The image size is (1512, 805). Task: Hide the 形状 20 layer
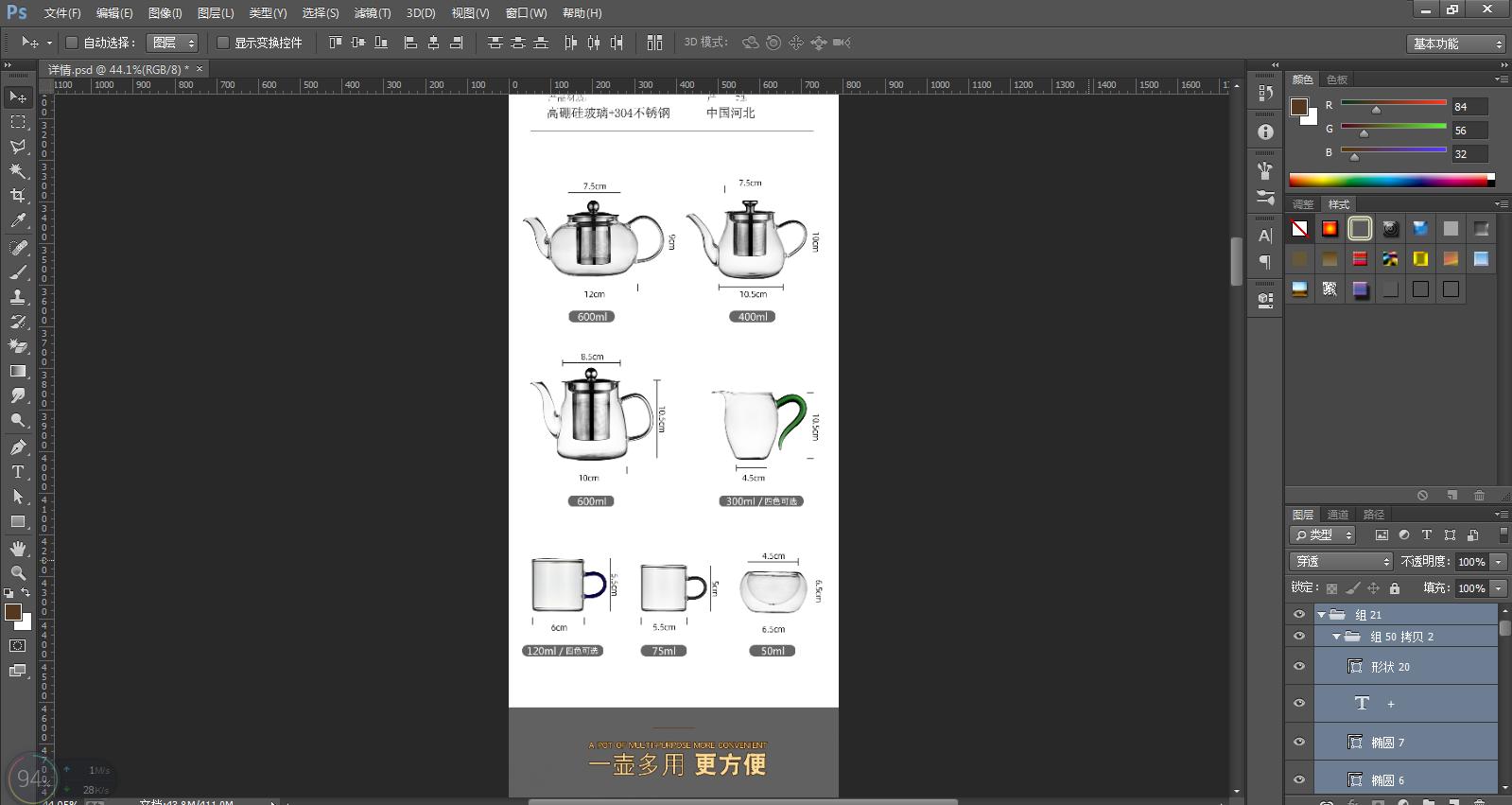[1299, 667]
